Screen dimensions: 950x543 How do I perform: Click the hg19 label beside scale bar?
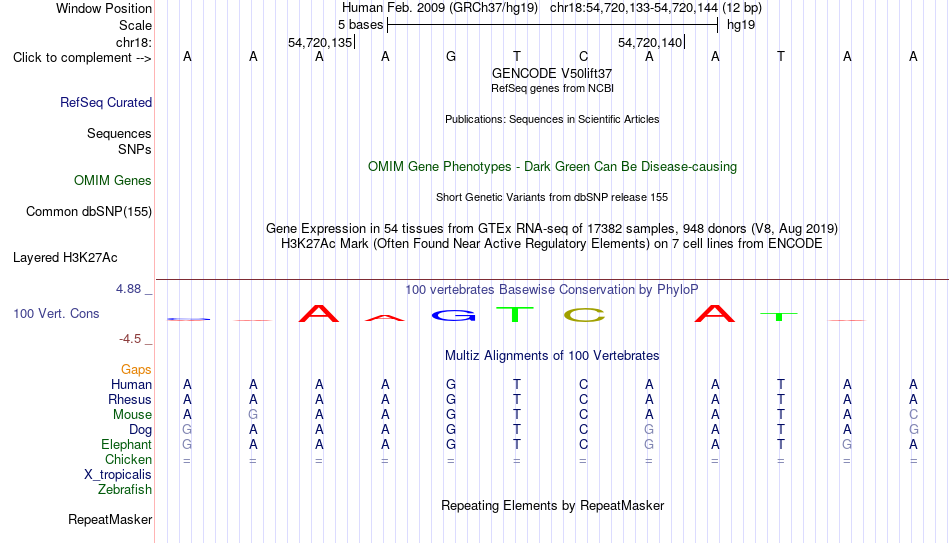click(741, 25)
